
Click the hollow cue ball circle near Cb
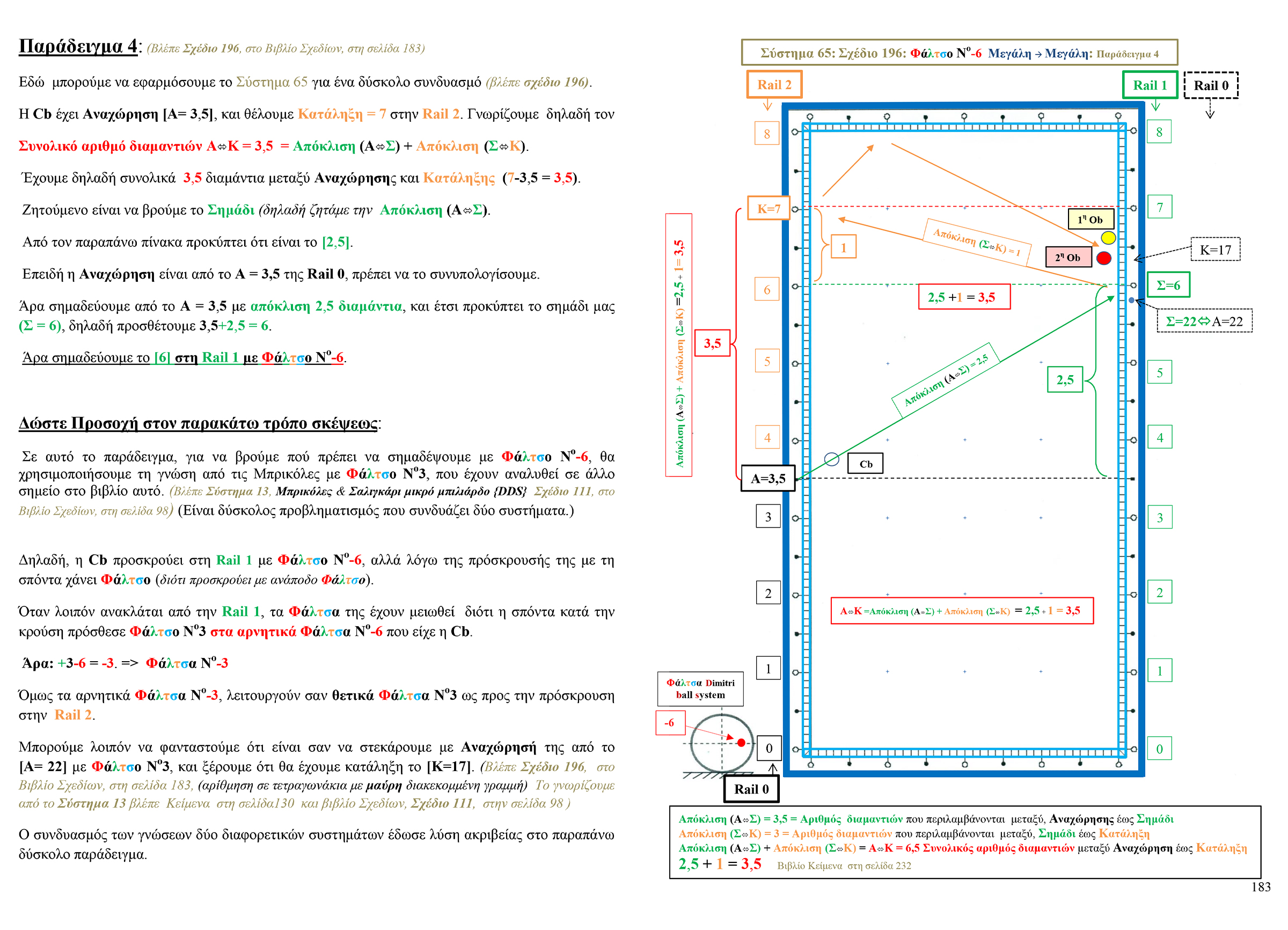[x=831, y=459]
